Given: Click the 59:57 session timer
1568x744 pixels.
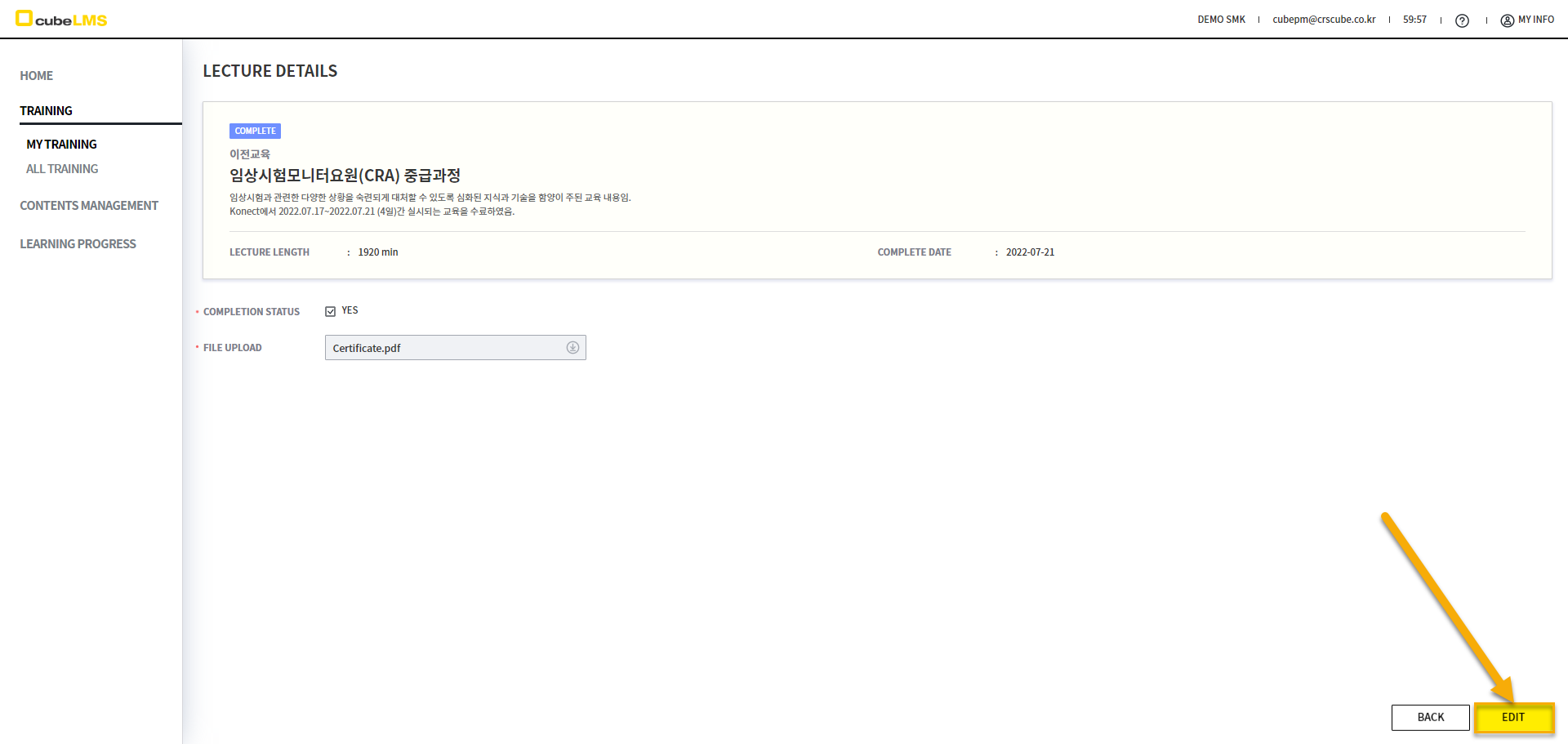Looking at the screenshot, I should [x=1414, y=20].
